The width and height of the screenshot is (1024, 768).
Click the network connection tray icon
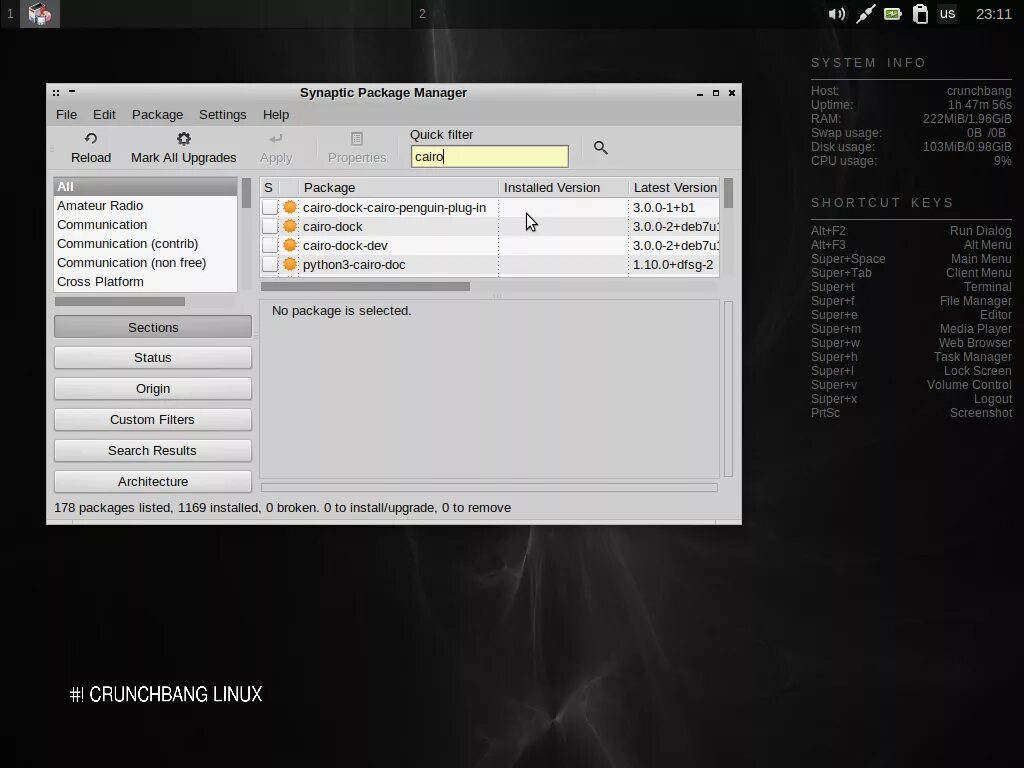pyautogui.click(x=865, y=14)
